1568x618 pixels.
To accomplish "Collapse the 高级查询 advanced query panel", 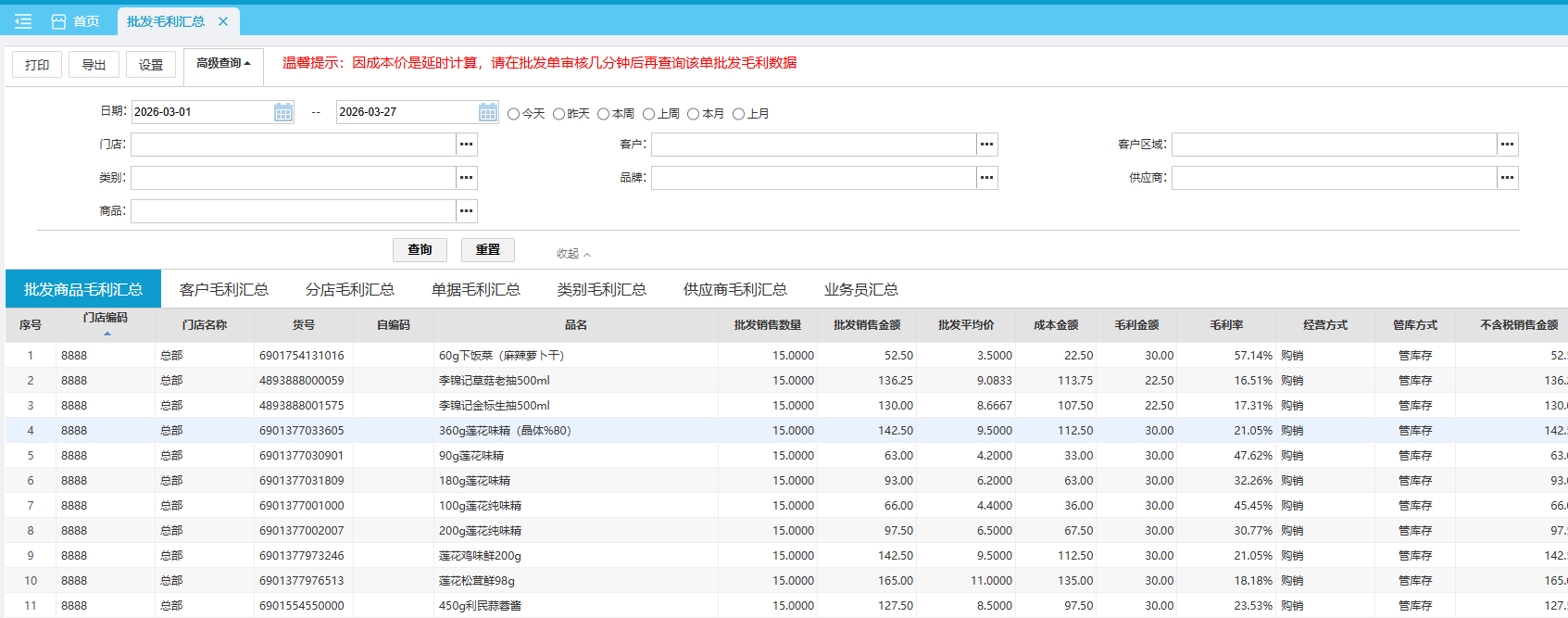I will (223, 64).
